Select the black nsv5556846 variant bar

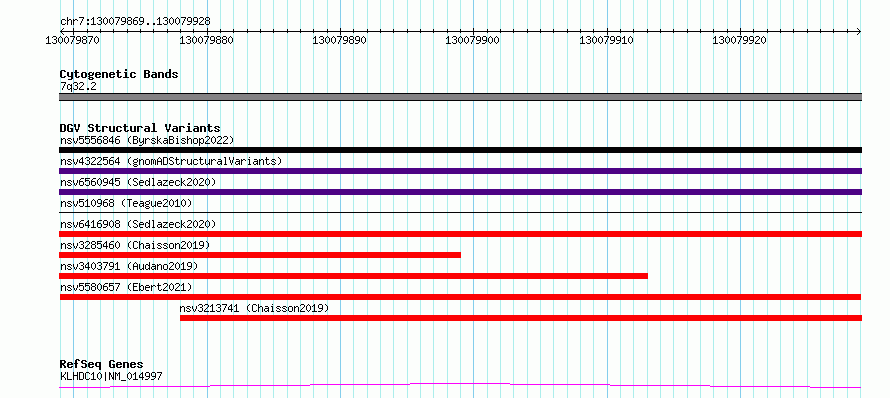[460, 150]
